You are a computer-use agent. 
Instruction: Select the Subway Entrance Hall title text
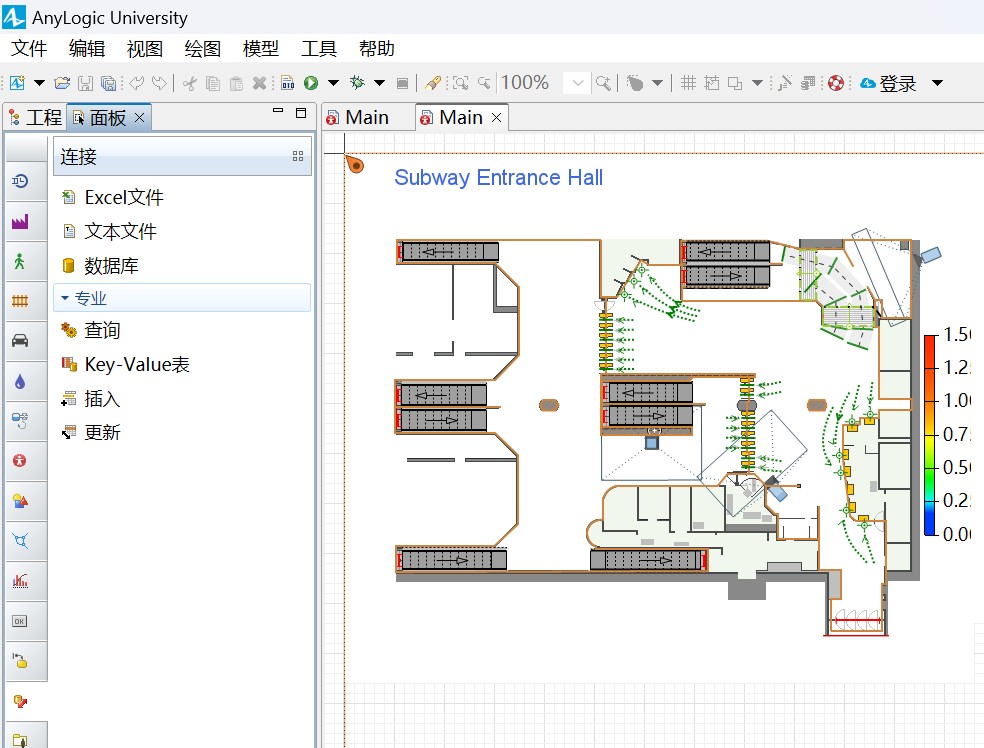498,178
